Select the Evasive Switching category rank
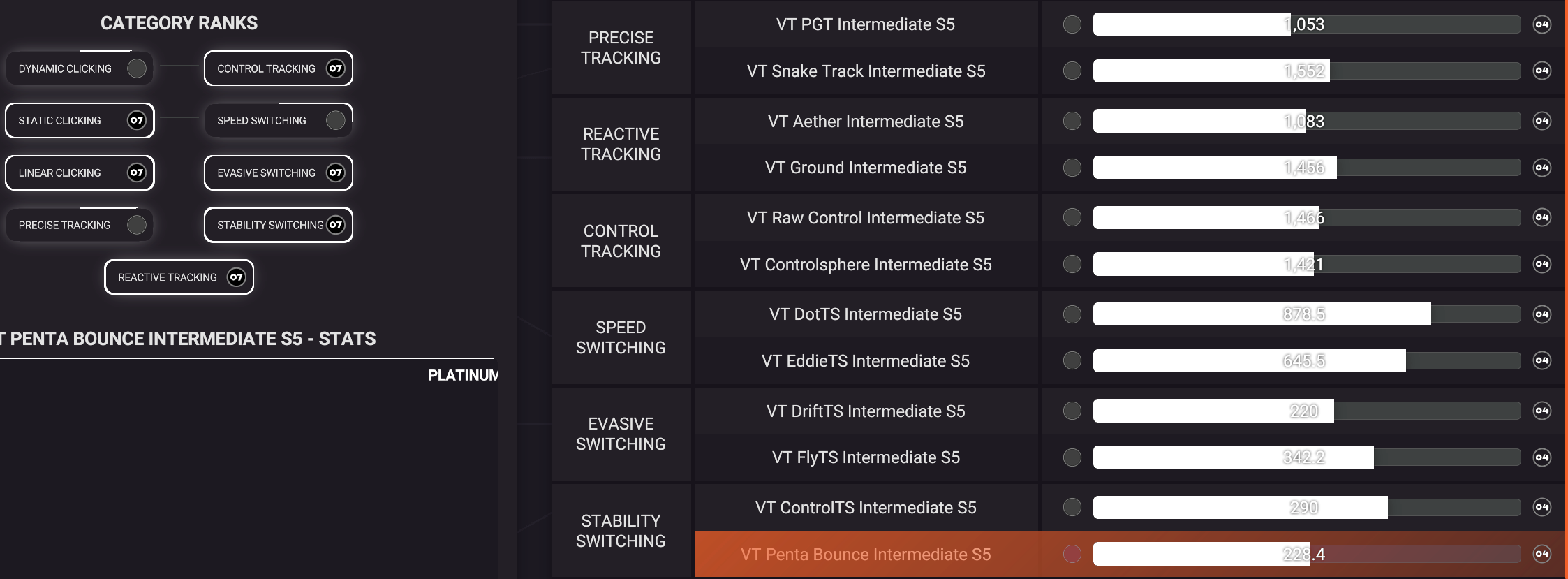Viewport: 1568px width, 579px height. pyautogui.click(x=266, y=173)
